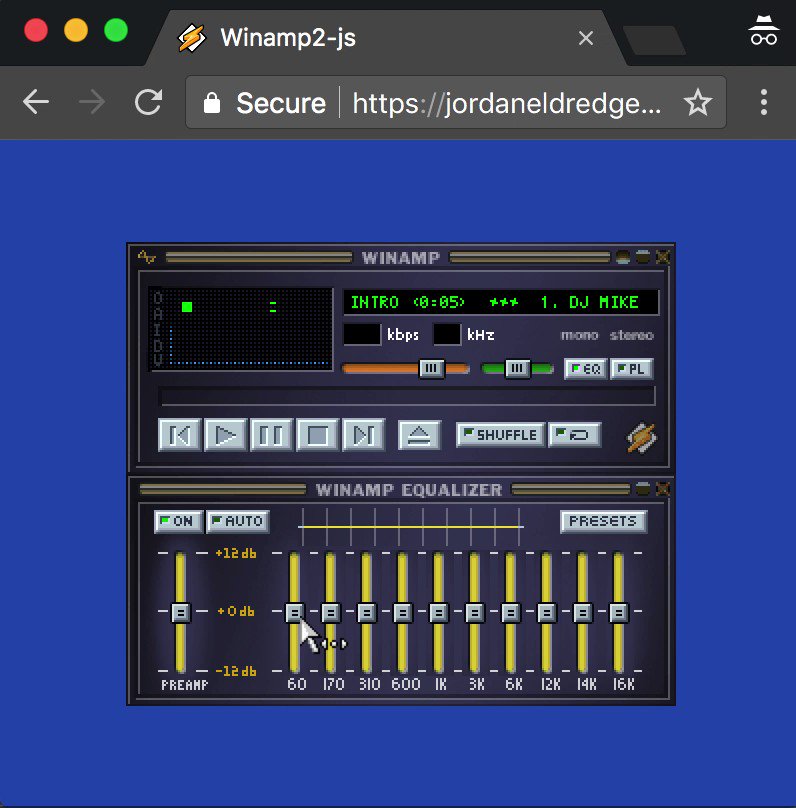The height and width of the screenshot is (808, 796).
Task: Click the 600 Hz band slider handle
Action: pyautogui.click(x=403, y=612)
